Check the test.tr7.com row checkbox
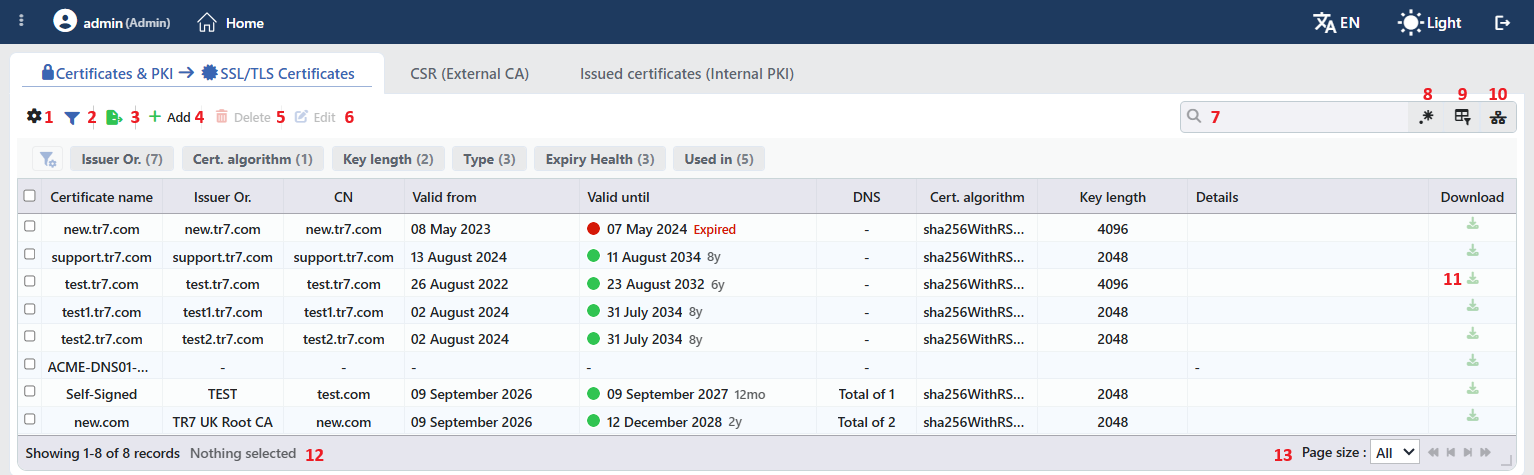This screenshot has height=475, width=1534. [x=29, y=282]
